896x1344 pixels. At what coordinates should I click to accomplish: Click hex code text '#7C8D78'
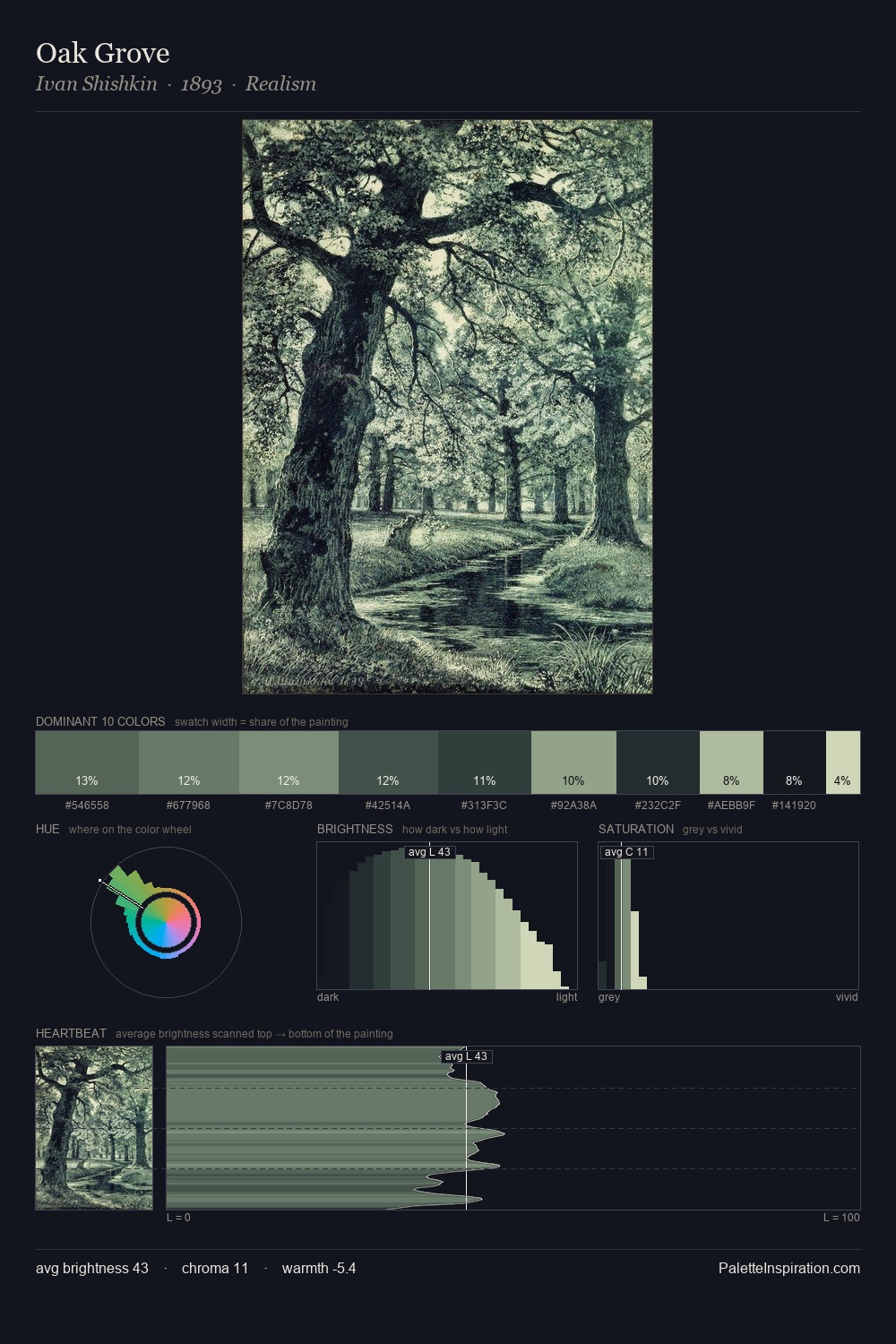pos(289,805)
